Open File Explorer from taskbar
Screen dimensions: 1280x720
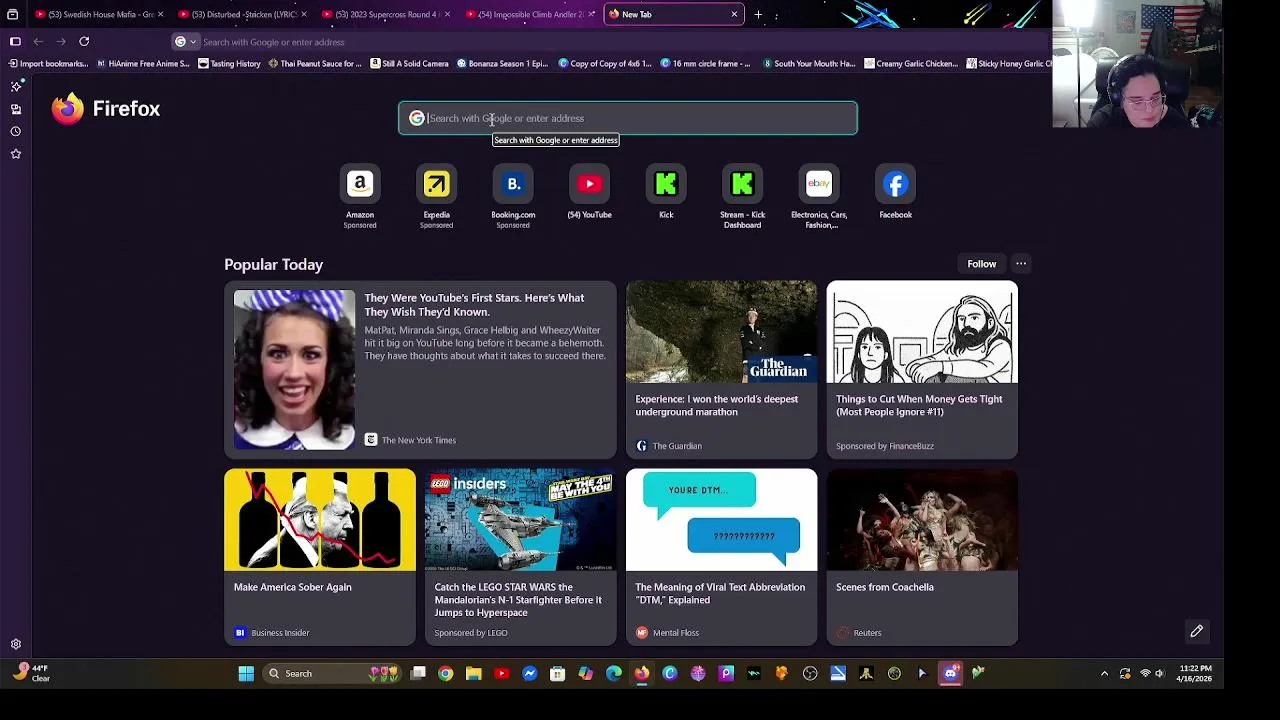coord(474,674)
